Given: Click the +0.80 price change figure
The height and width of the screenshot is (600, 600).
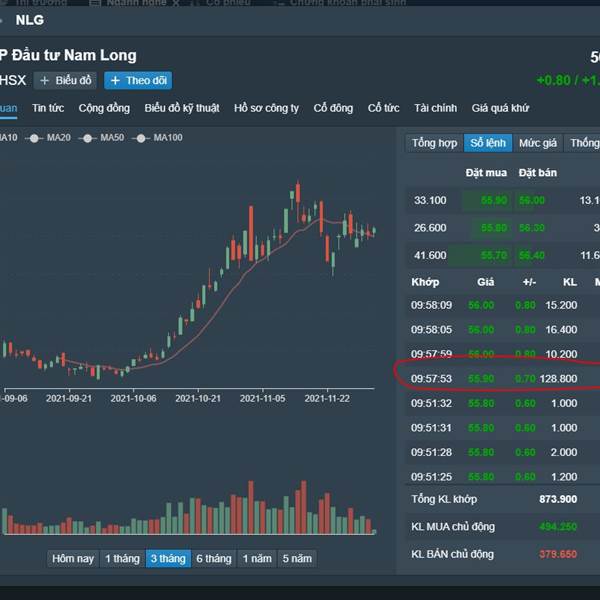Looking at the screenshot, I should (x=553, y=80).
